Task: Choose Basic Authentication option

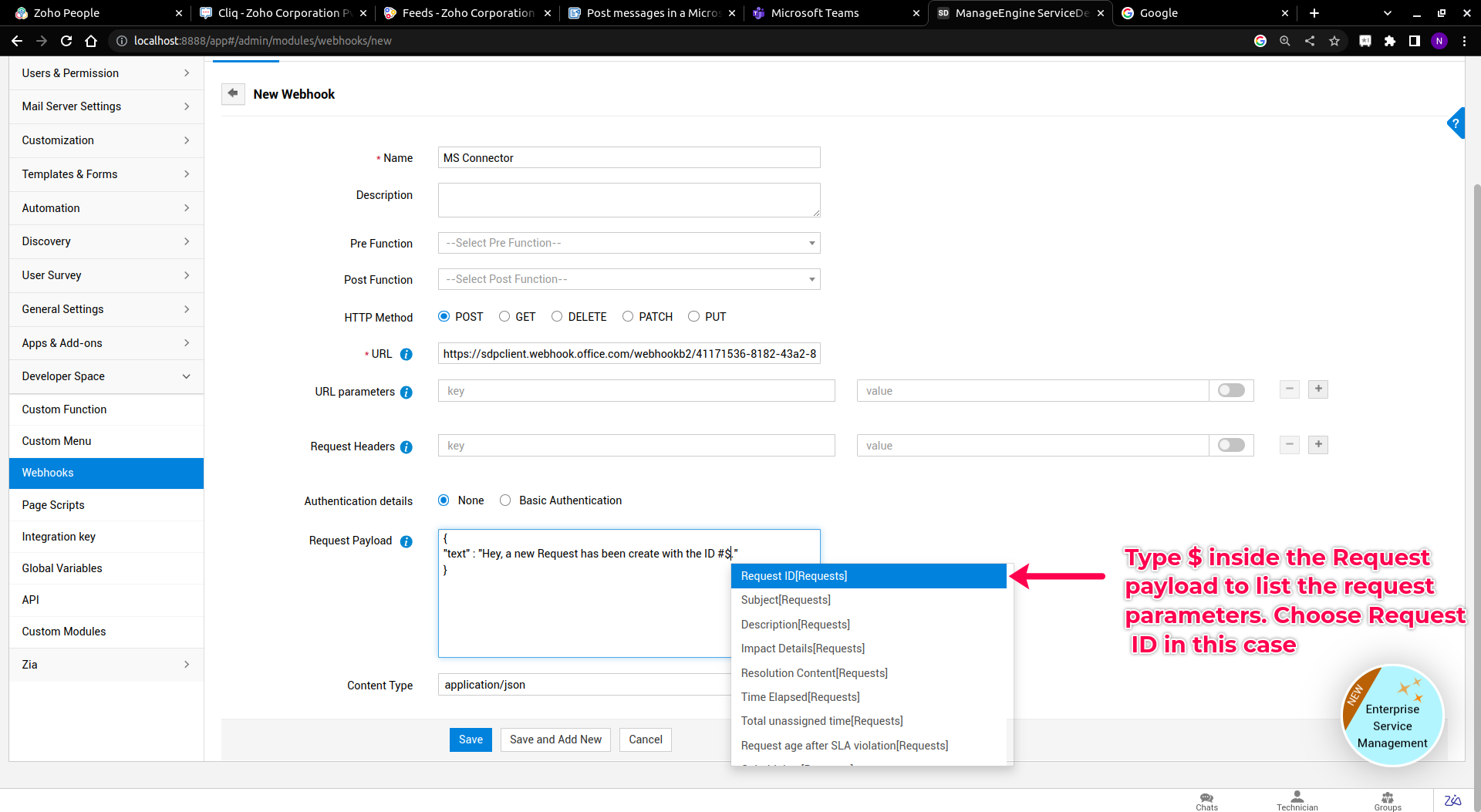Action: tap(505, 500)
